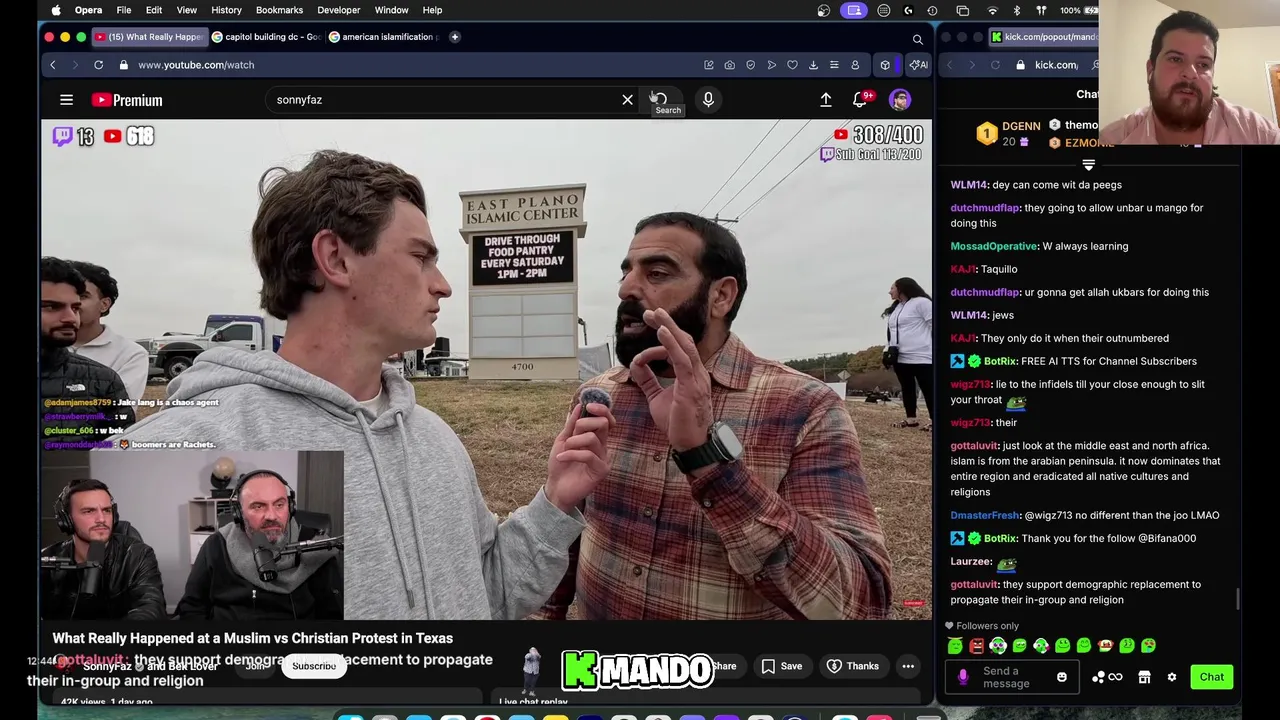Bookmark the page with heart icon
Viewport: 1280px width, 720px height.
792,65
